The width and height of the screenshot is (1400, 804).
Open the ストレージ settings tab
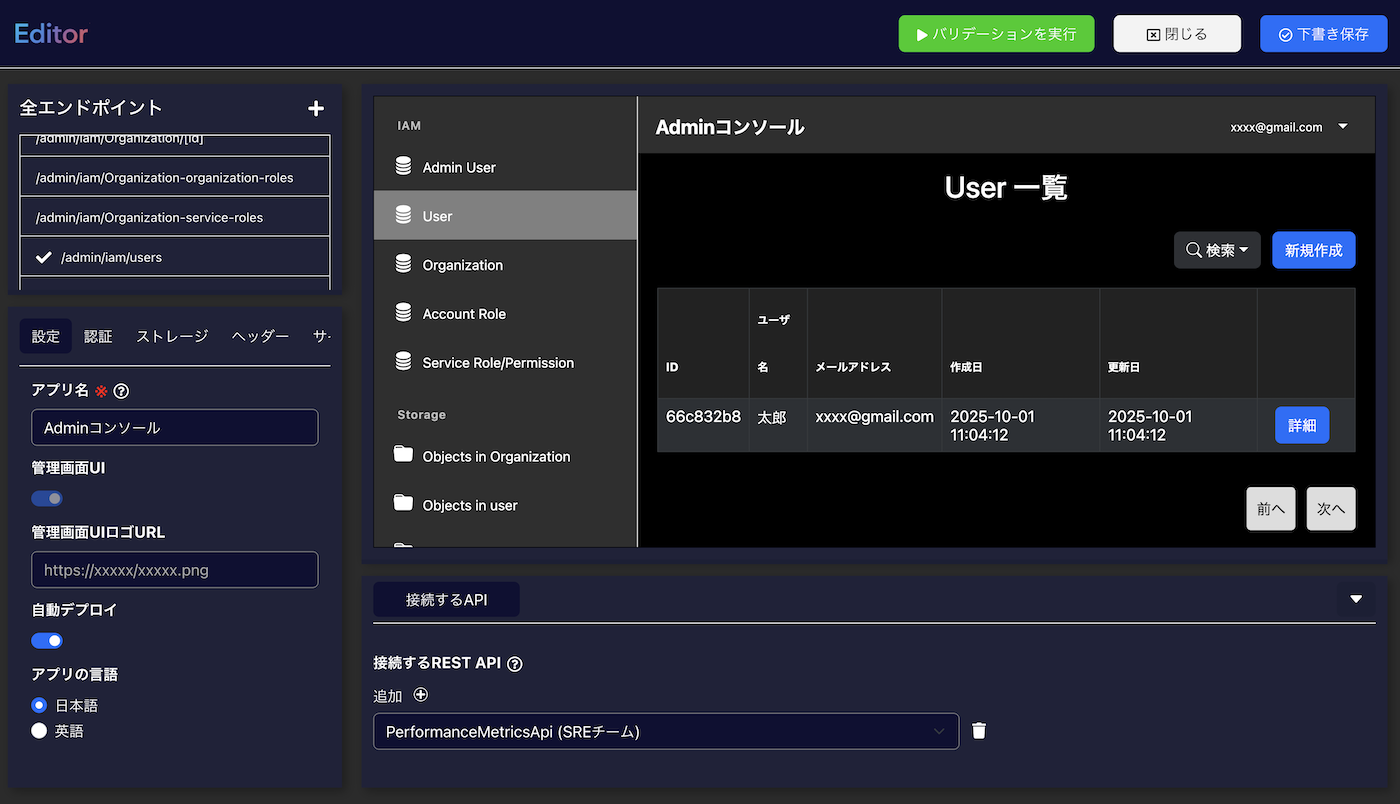pyautogui.click(x=172, y=336)
